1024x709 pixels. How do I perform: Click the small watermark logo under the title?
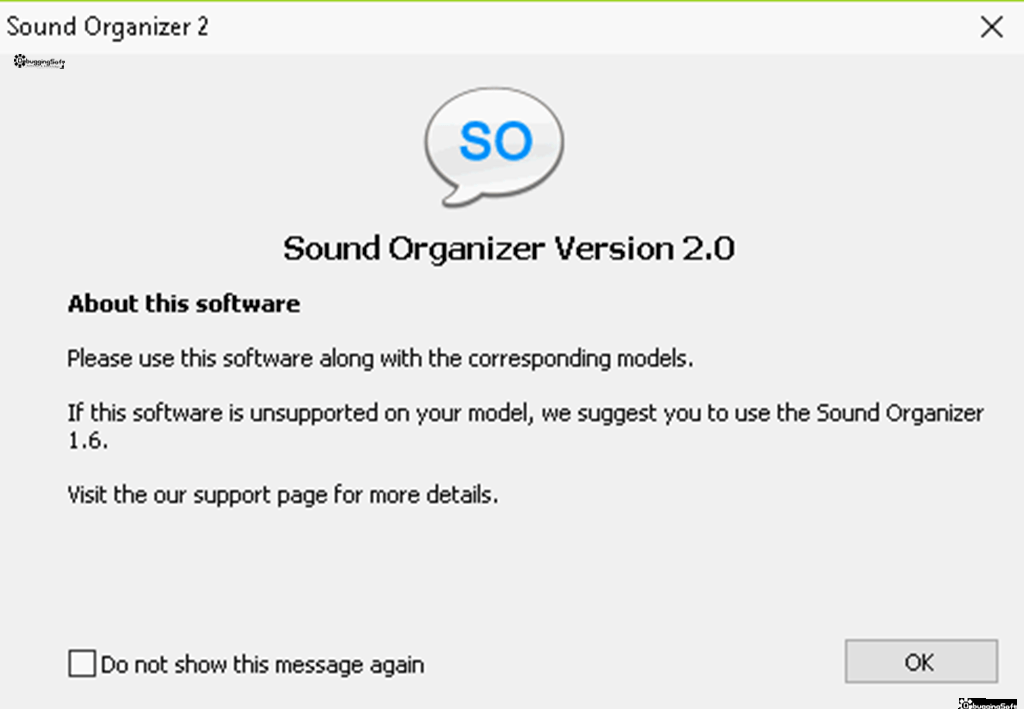point(39,62)
